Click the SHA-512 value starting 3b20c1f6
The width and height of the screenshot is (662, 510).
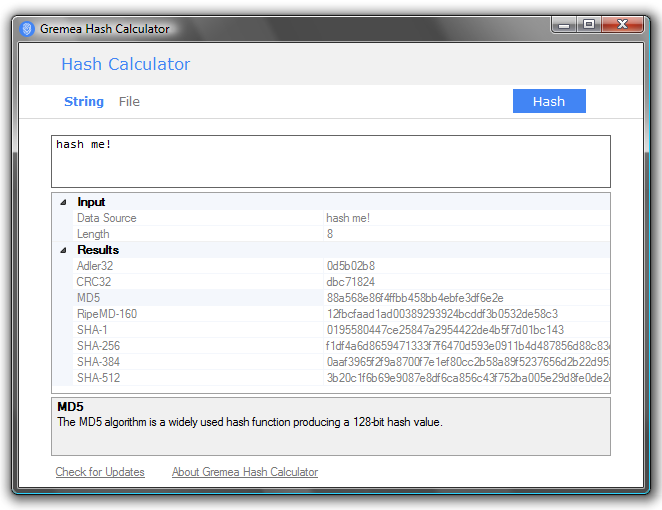pos(468,378)
